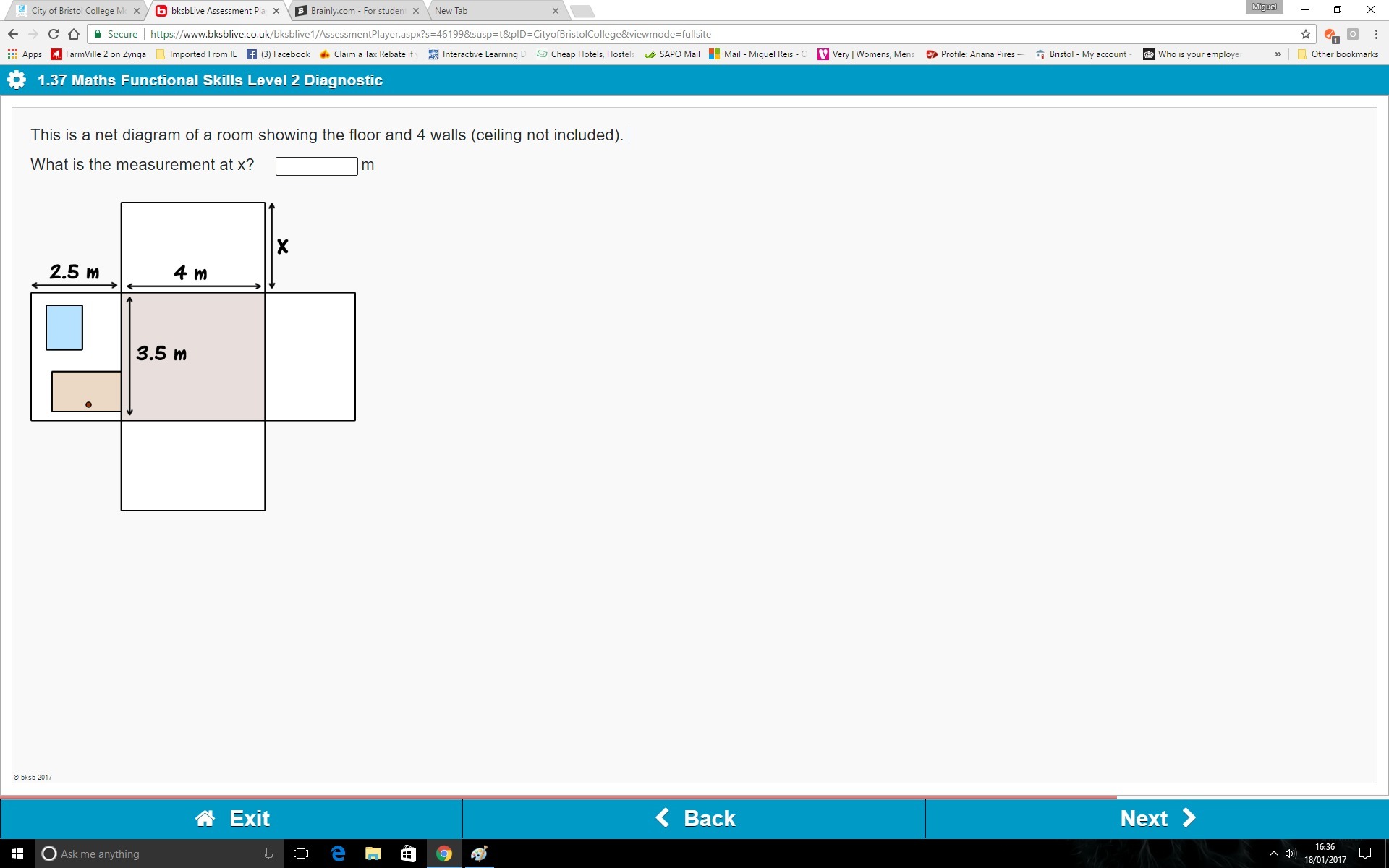
Task: Expand hidden bookmarks overflow chevron
Action: (1278, 54)
